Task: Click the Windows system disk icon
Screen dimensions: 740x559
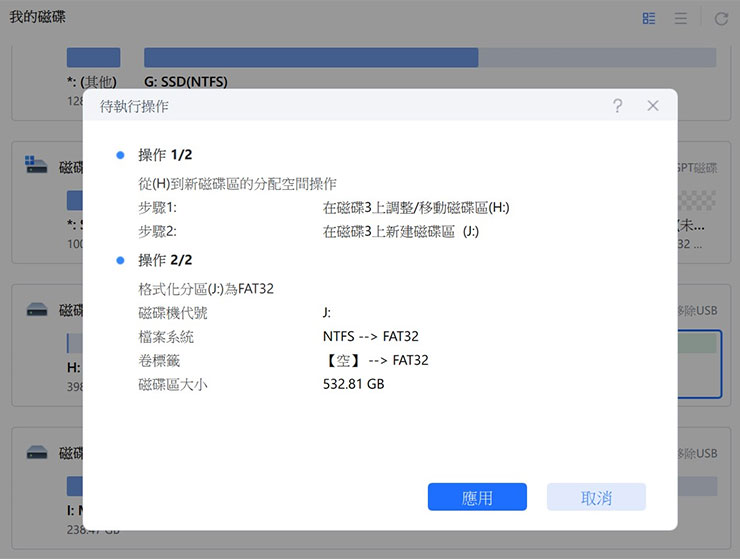Action: coord(36,165)
